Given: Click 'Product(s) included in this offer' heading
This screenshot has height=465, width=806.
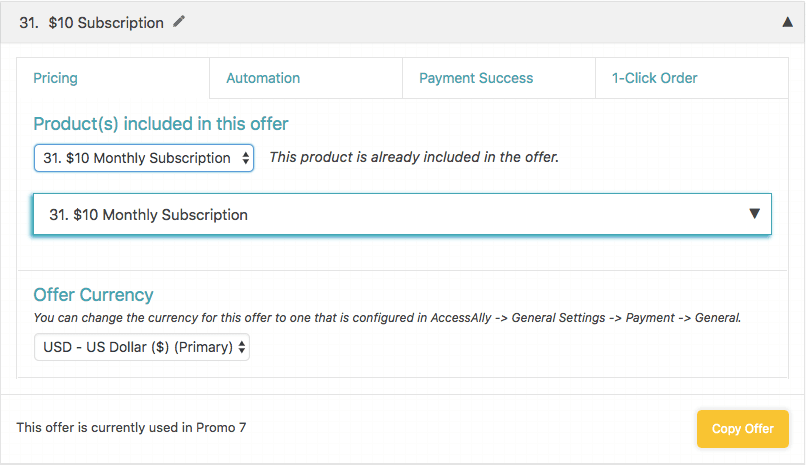Looking at the screenshot, I should 161,124.
